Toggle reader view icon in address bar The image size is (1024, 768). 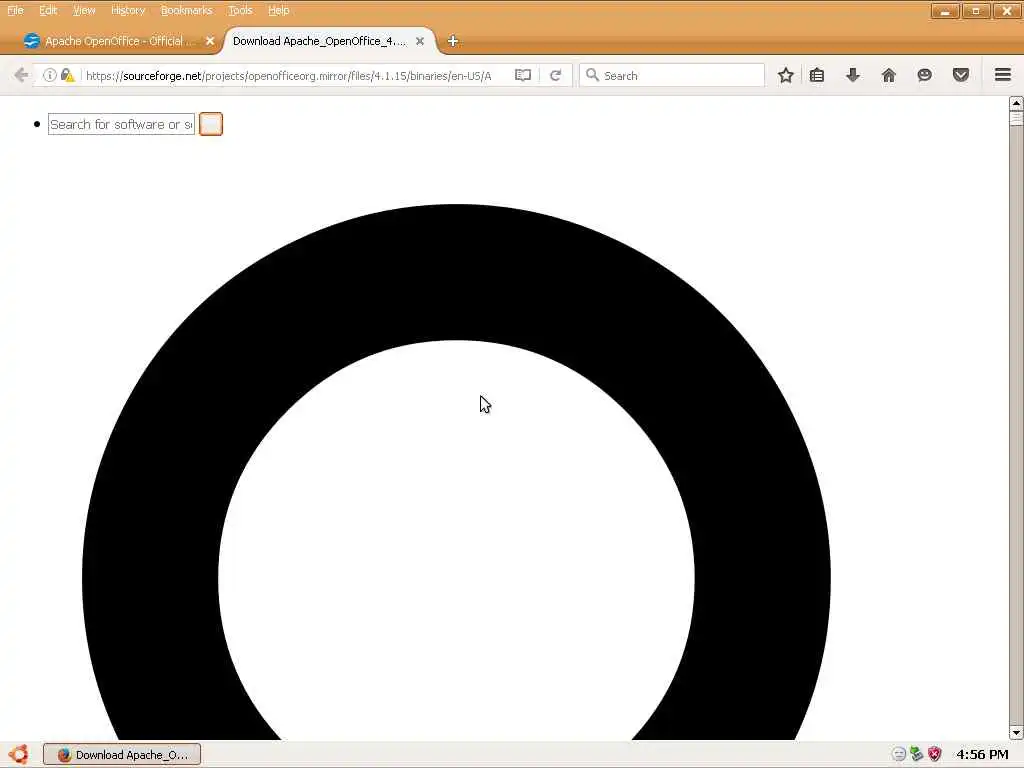point(522,75)
